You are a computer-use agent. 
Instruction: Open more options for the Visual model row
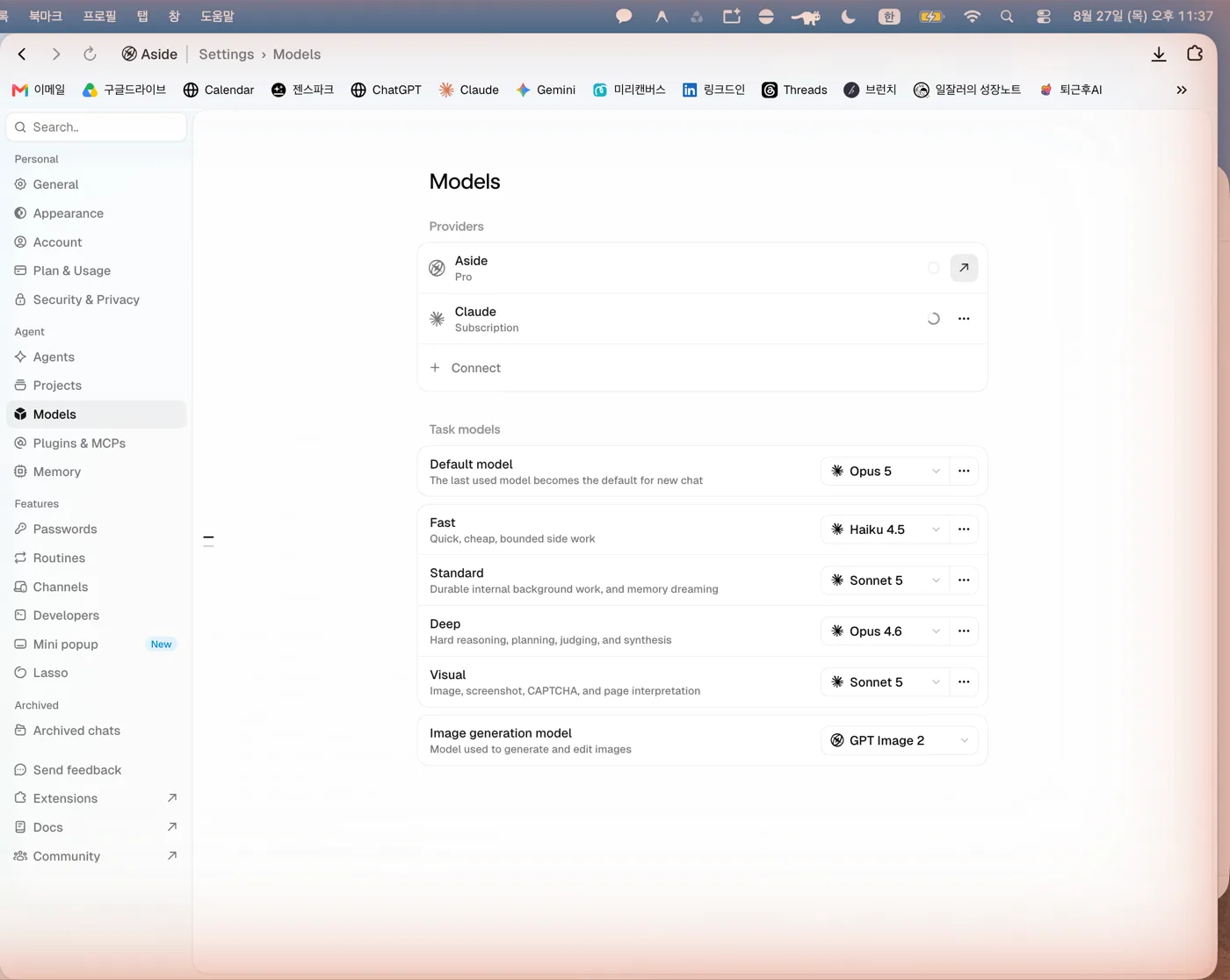964,682
